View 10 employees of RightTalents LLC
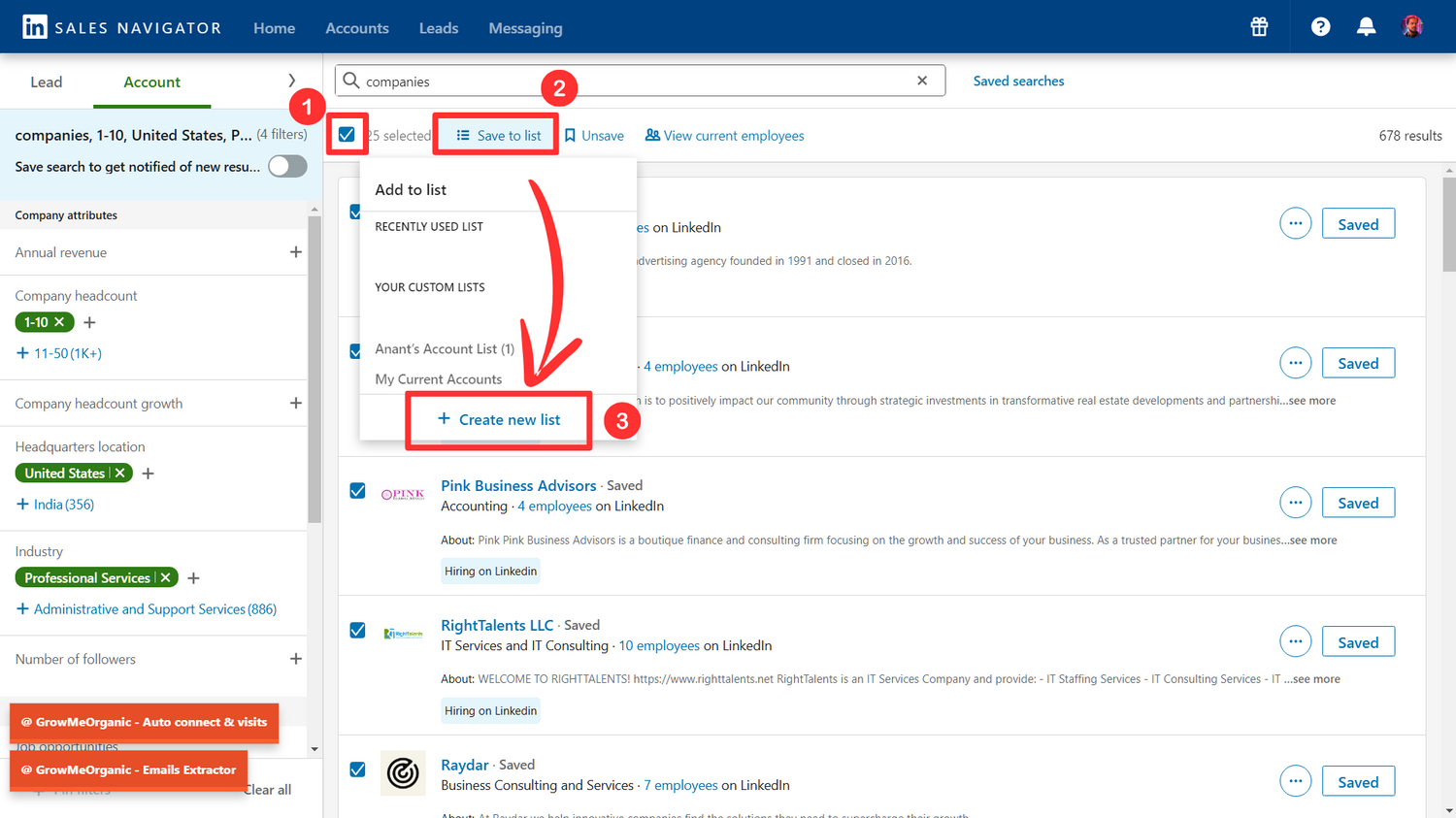The width and height of the screenshot is (1456, 818). pyautogui.click(x=659, y=645)
